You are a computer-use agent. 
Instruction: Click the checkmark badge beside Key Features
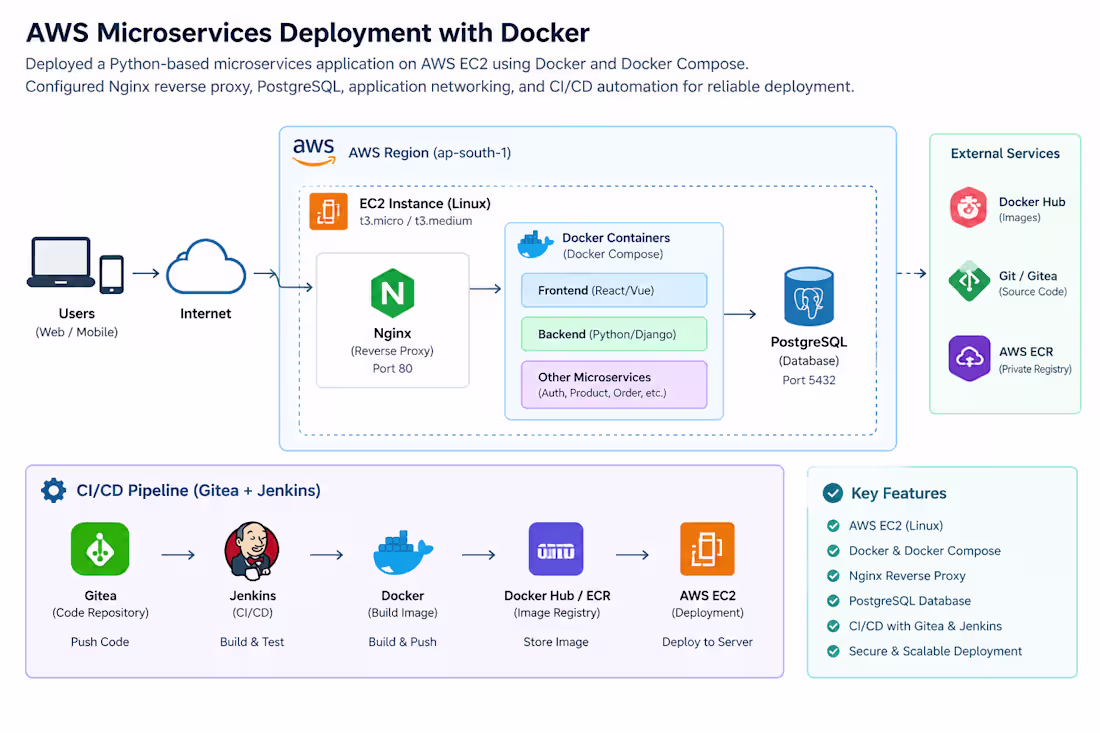833,493
